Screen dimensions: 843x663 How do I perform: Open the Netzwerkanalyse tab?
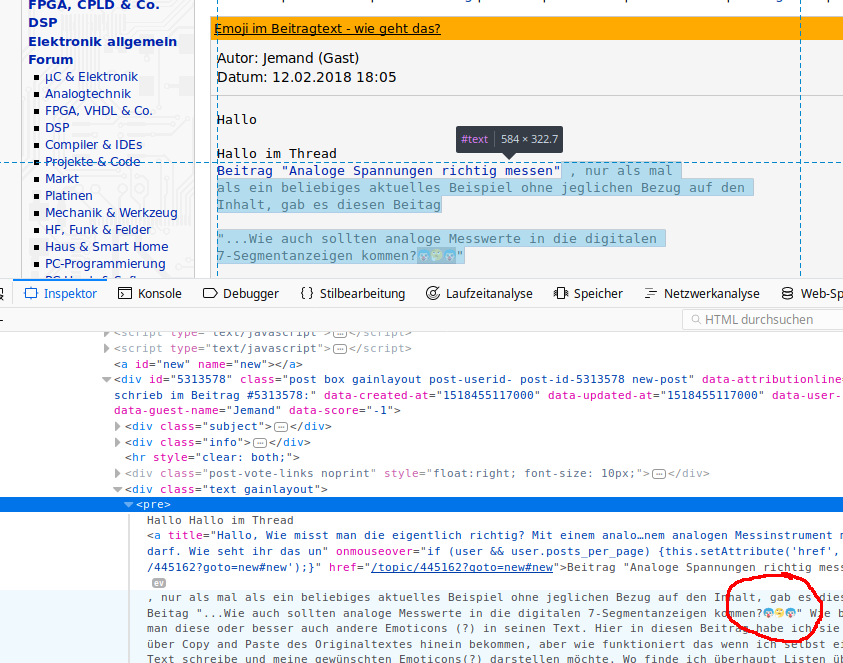702,294
